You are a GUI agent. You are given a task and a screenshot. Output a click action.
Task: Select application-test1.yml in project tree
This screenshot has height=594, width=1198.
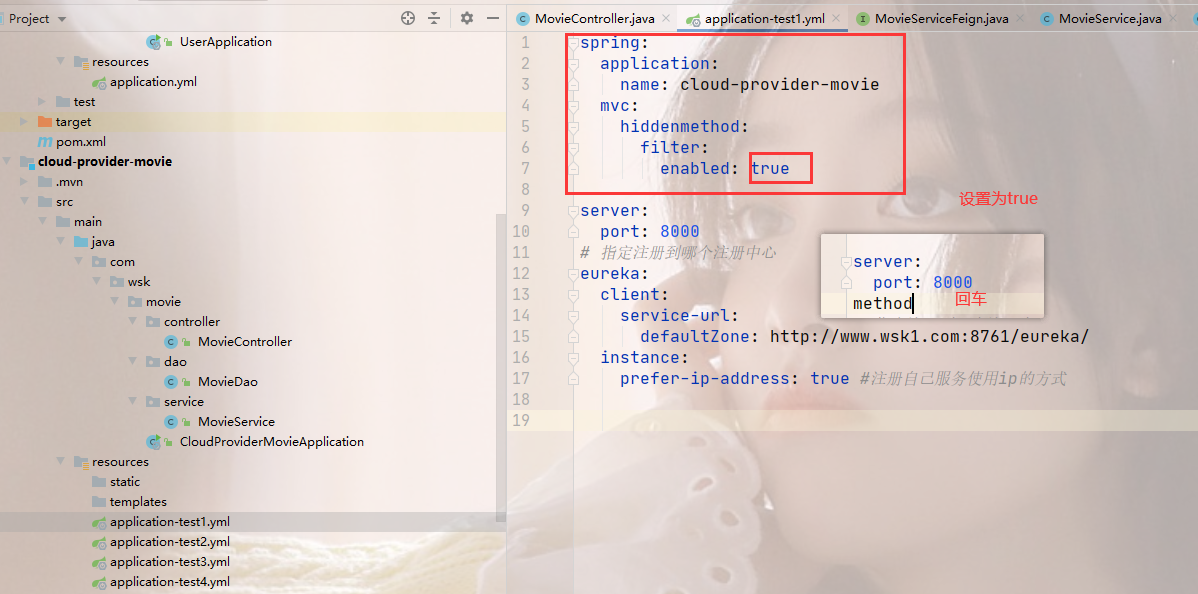pyautogui.click(x=170, y=522)
